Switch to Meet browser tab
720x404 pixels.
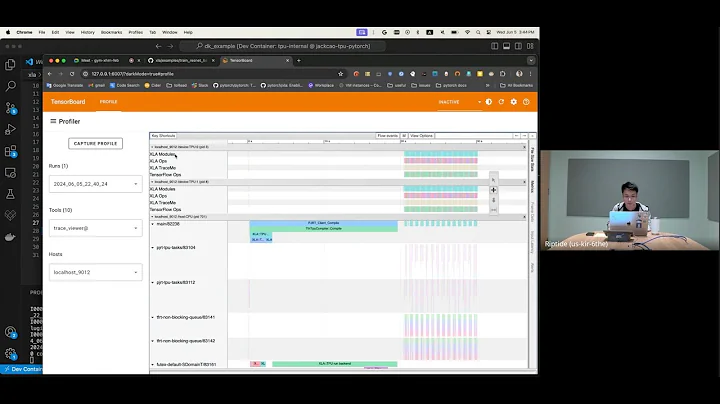100,61
